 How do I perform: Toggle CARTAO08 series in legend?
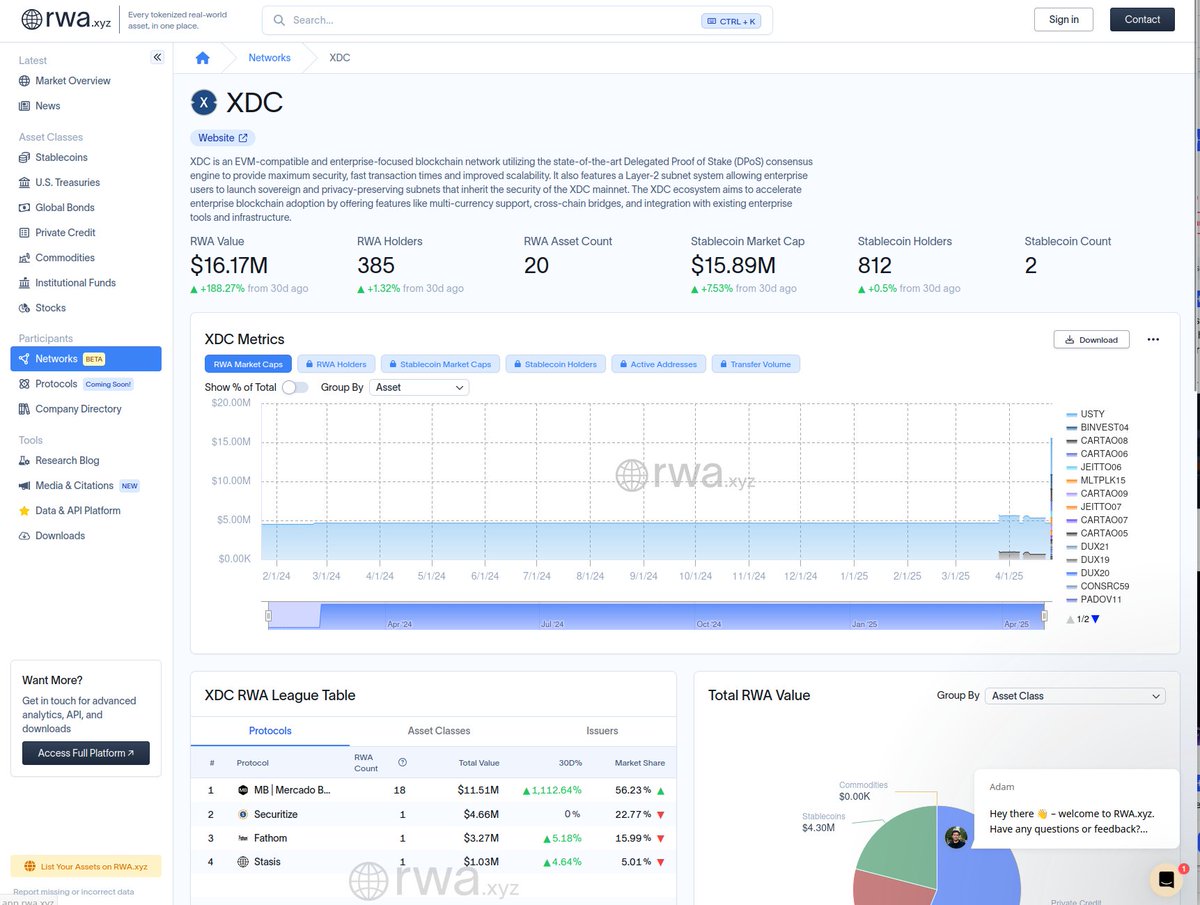coord(1097,441)
